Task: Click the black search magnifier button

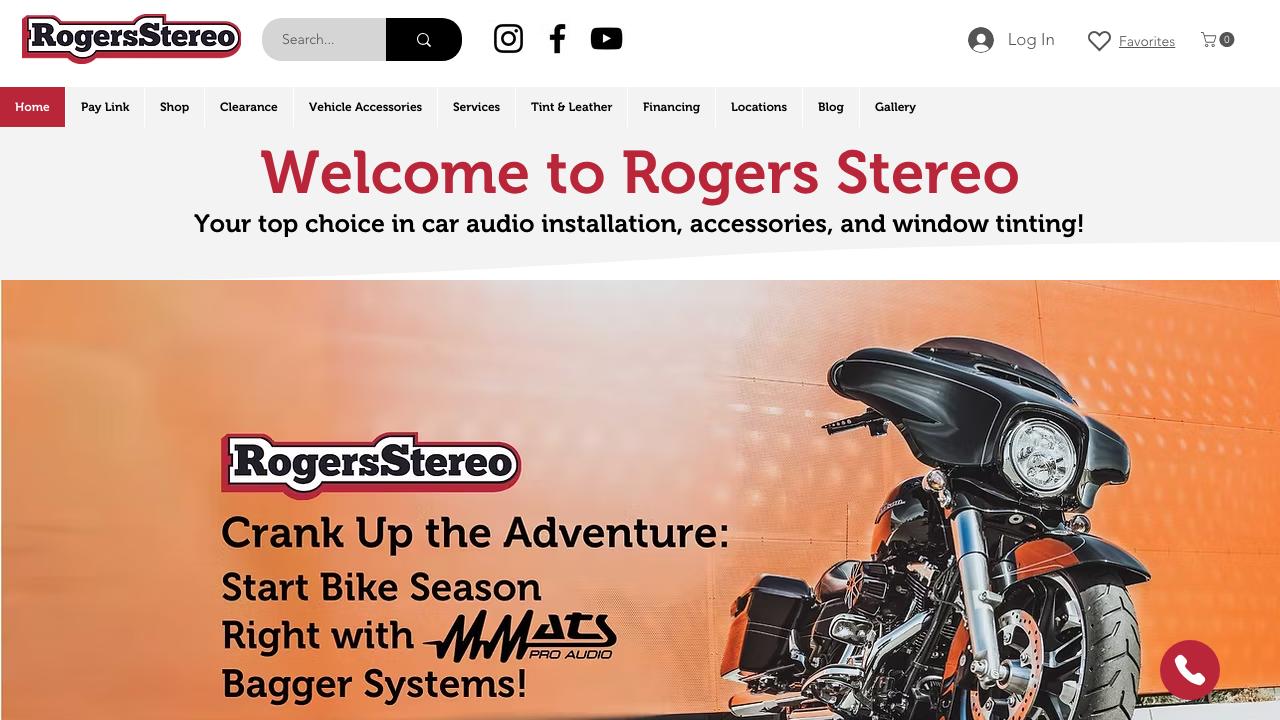Action: tap(424, 40)
